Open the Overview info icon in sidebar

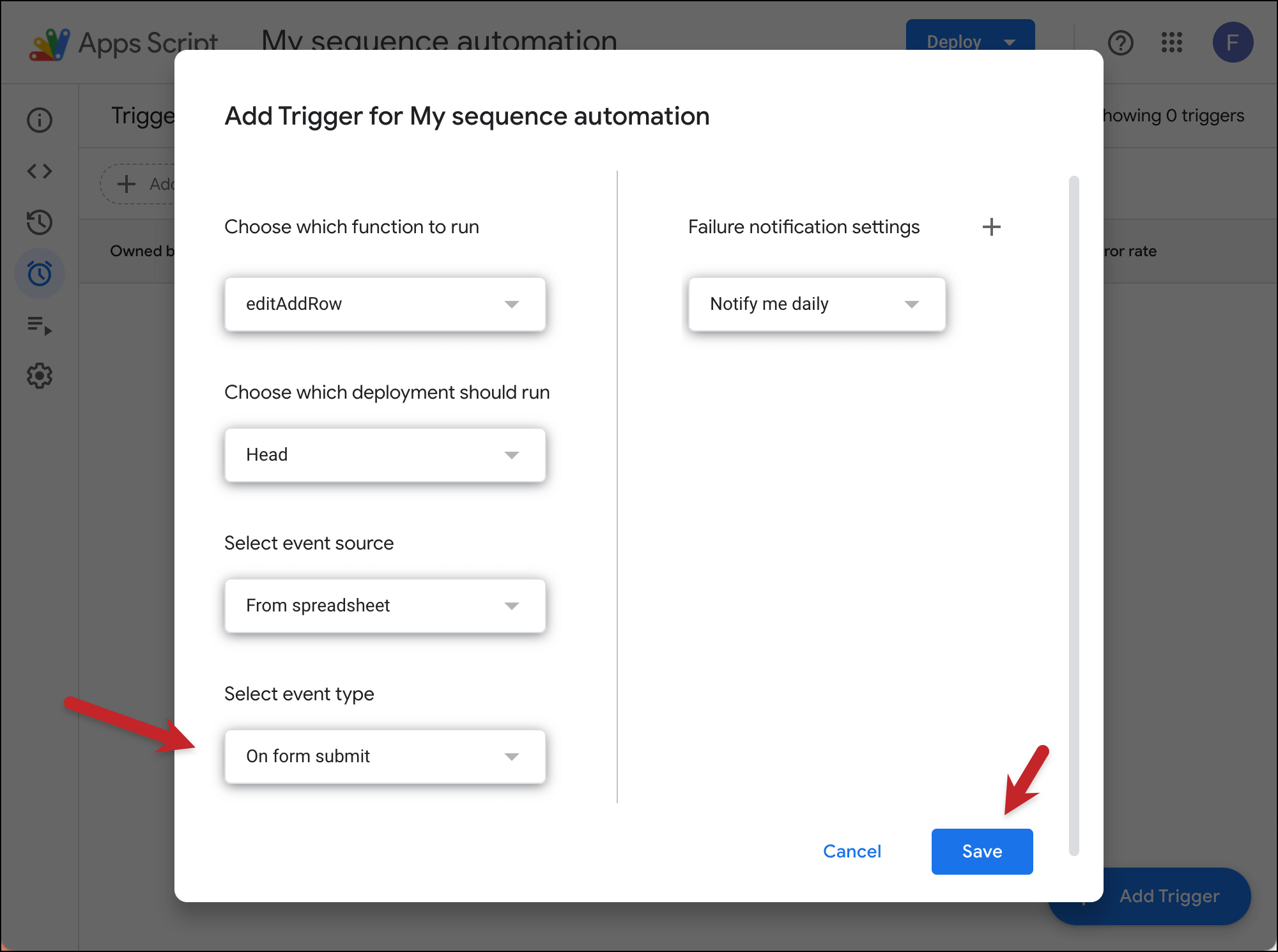40,120
